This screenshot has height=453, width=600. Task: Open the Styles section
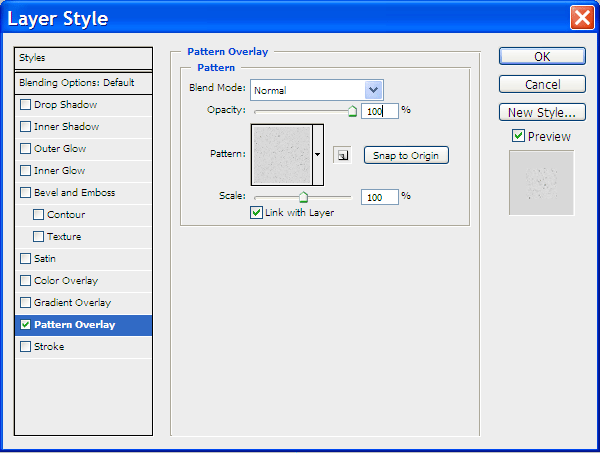(x=84, y=58)
